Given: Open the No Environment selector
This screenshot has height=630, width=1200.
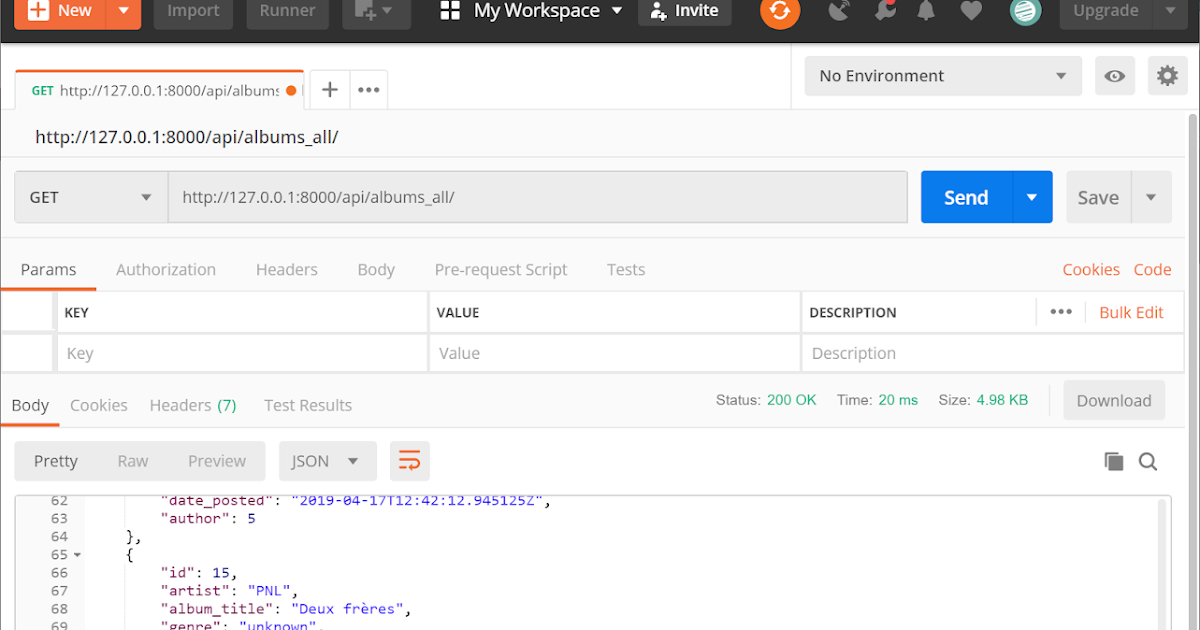Looking at the screenshot, I should (x=941, y=75).
